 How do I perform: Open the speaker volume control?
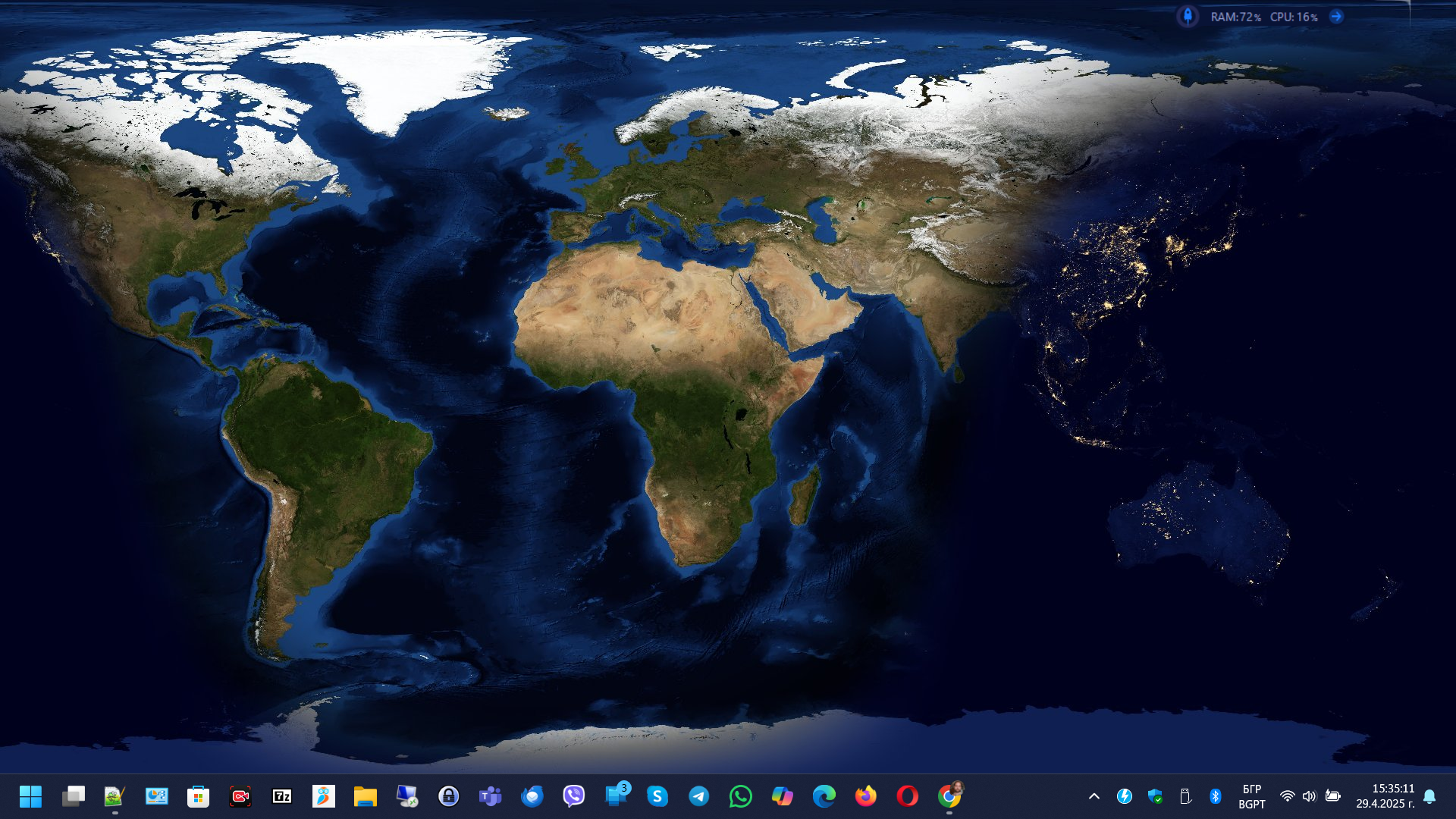coord(1310,796)
